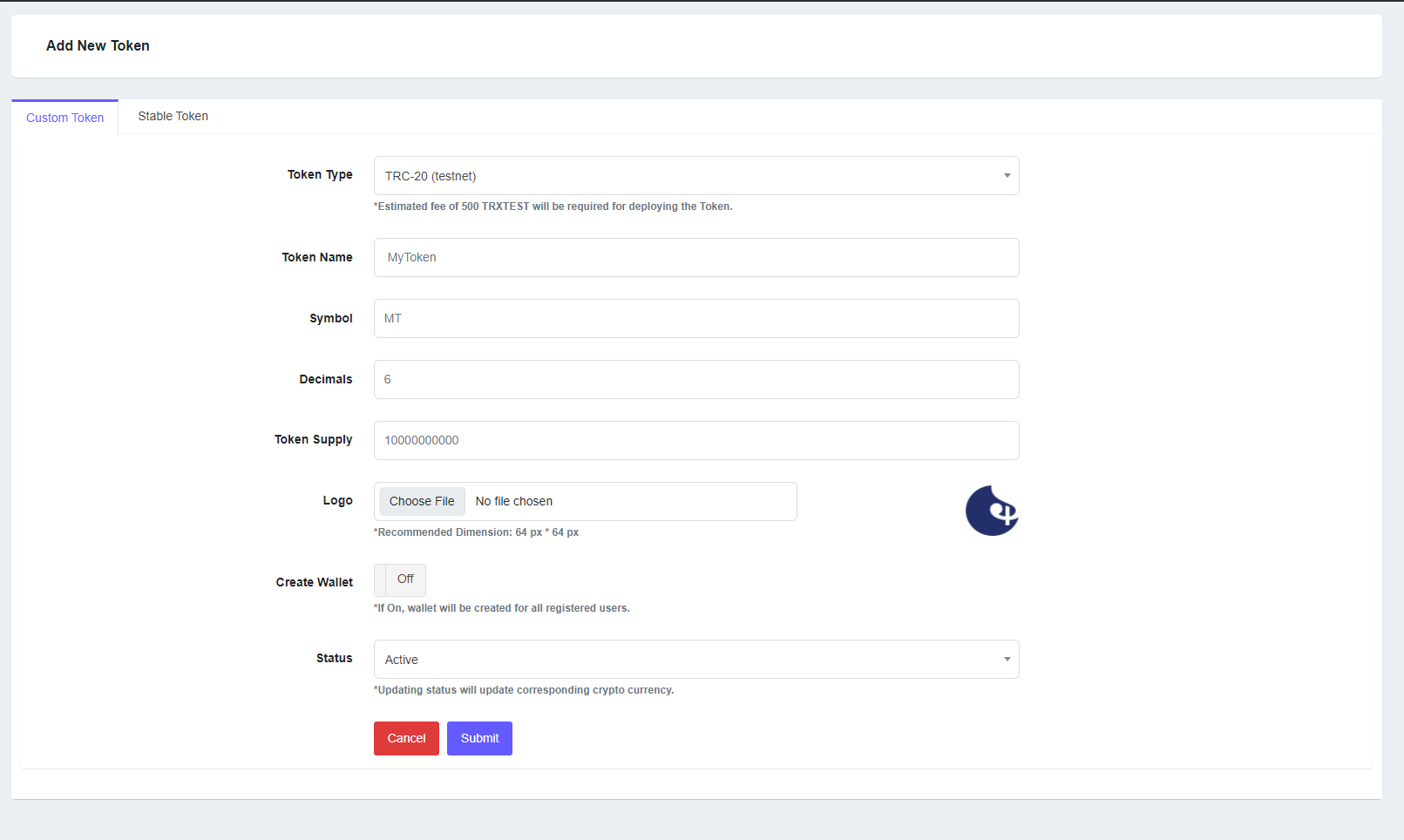
Task: Click the Status field label
Action: 334,658
